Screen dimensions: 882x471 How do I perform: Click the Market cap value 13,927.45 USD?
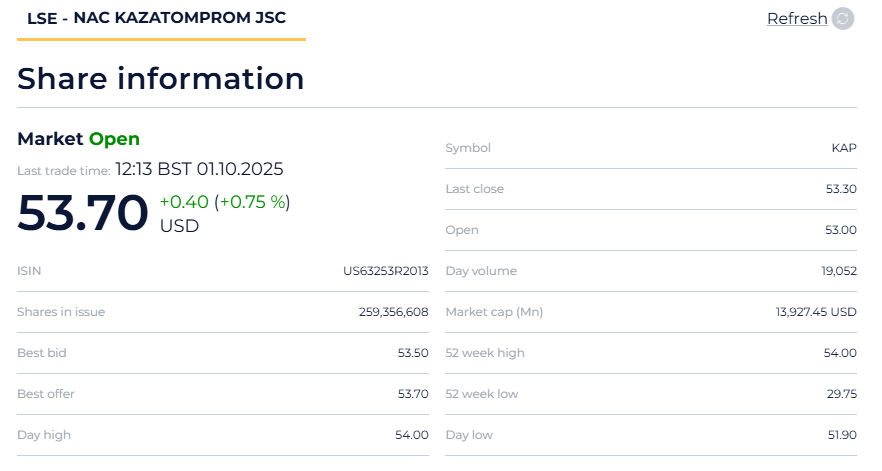click(x=816, y=312)
